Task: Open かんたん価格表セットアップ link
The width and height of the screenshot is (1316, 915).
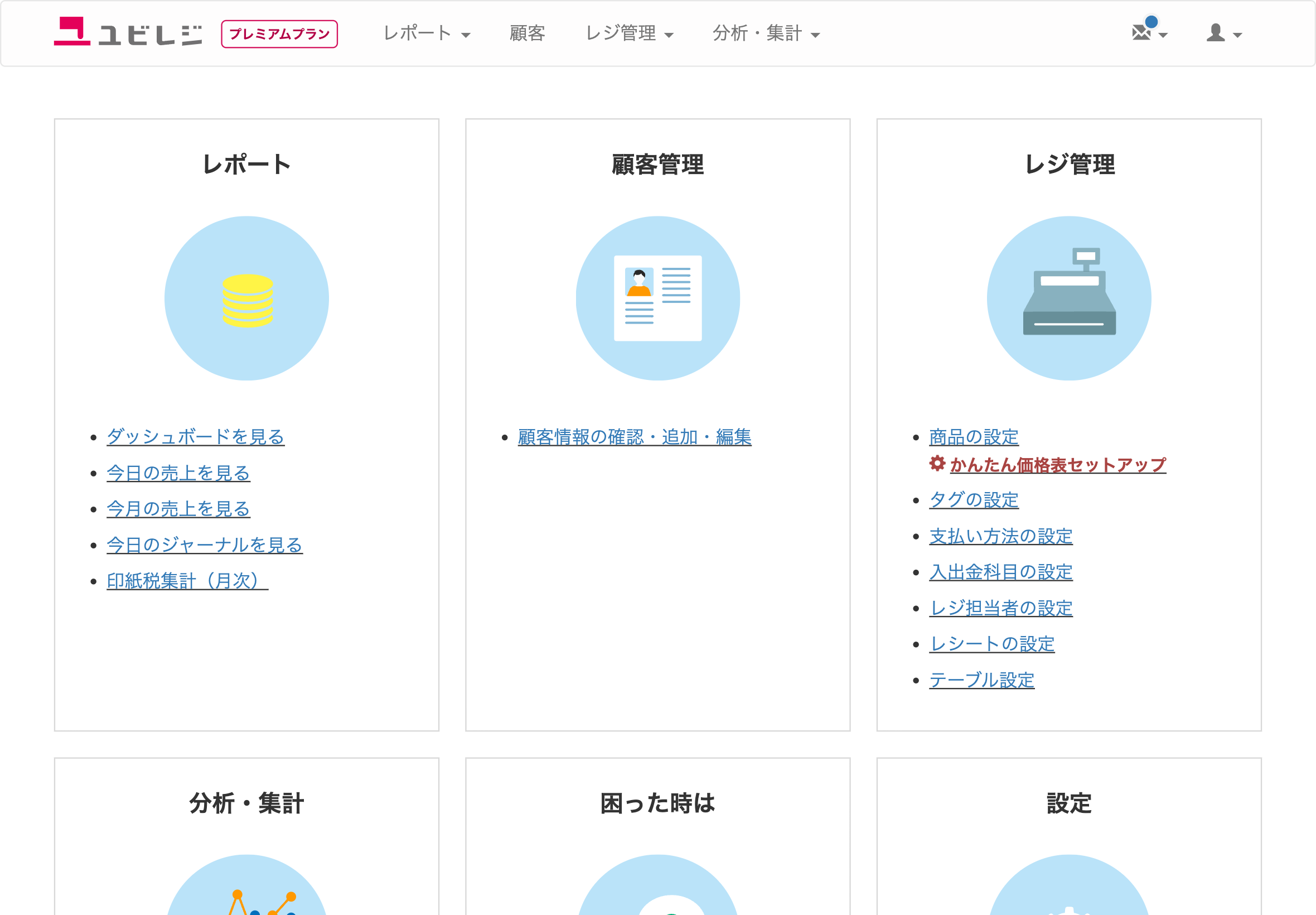Action: tap(1058, 464)
